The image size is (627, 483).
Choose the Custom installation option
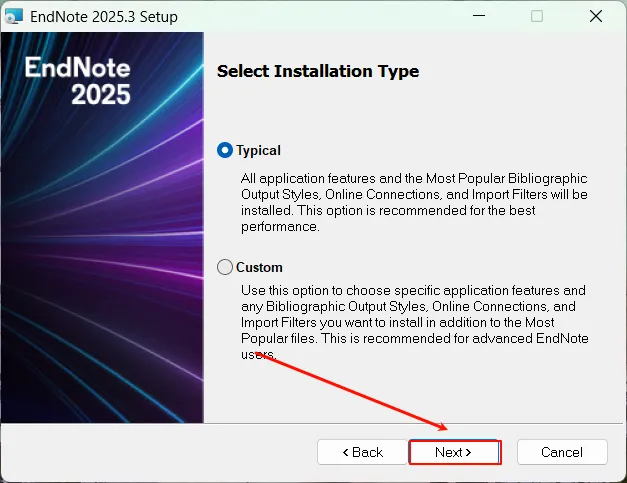click(225, 267)
